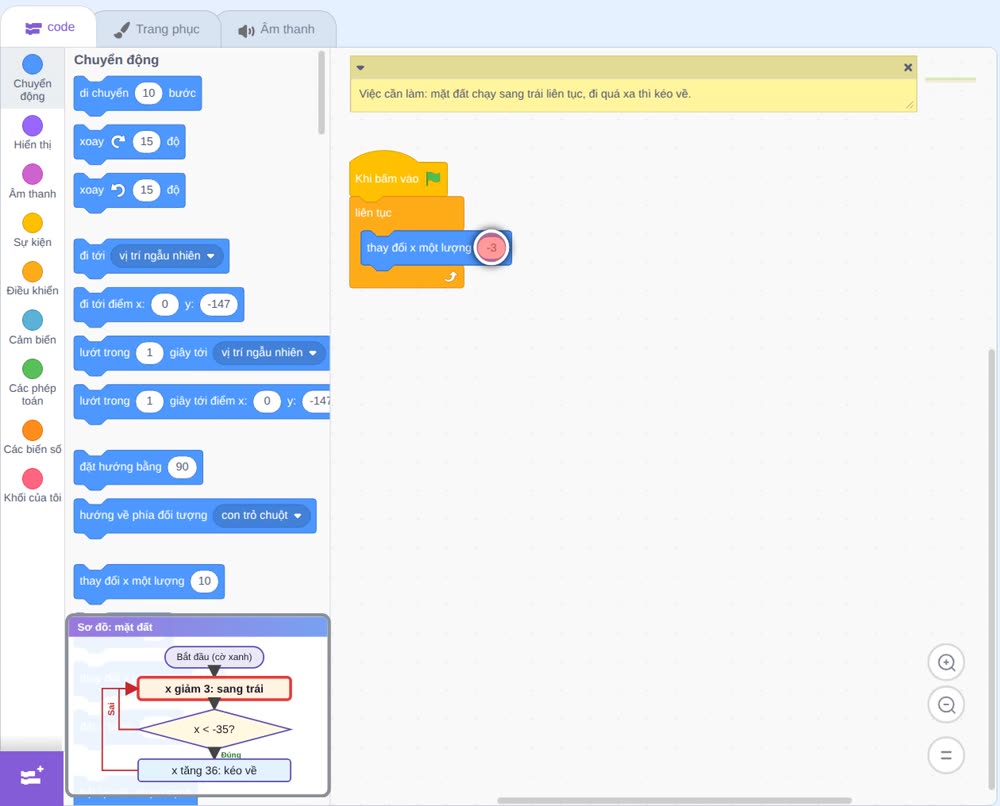Image resolution: width=1000 pixels, height=806 pixels.
Task: Edit direction value 90 in 'đặt hướng bằng'
Action: 182,467
